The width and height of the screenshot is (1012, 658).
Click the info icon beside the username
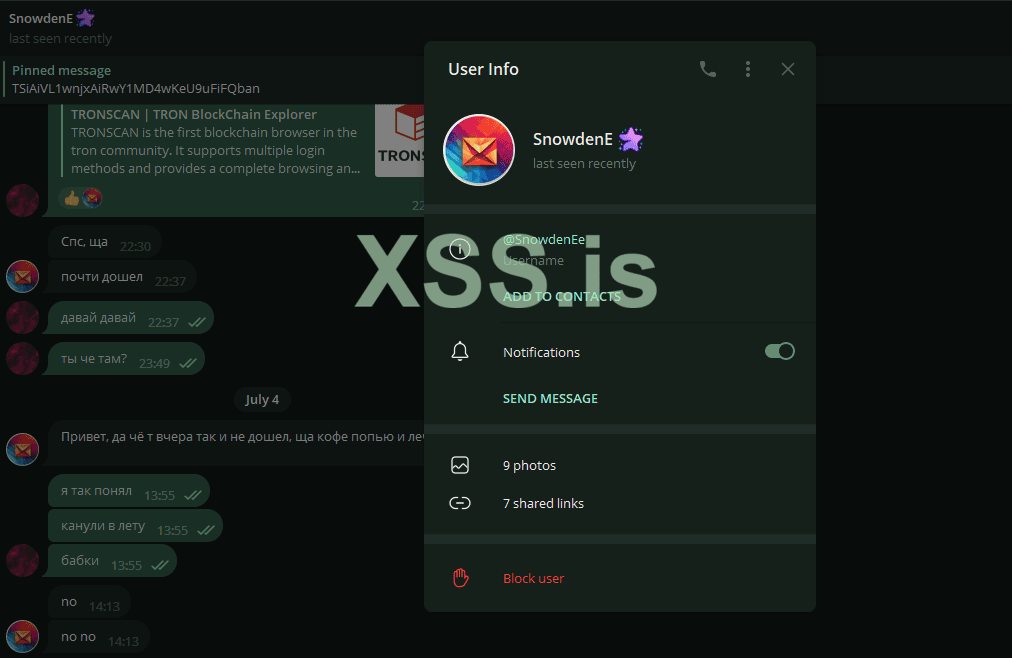460,249
